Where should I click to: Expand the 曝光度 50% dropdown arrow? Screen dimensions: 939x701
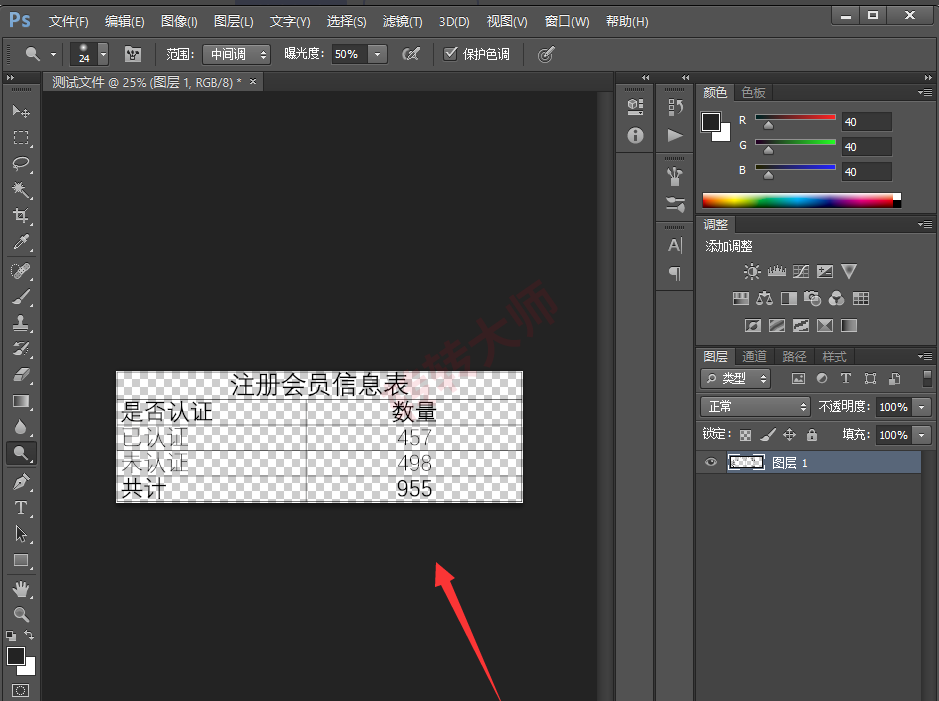[x=377, y=54]
